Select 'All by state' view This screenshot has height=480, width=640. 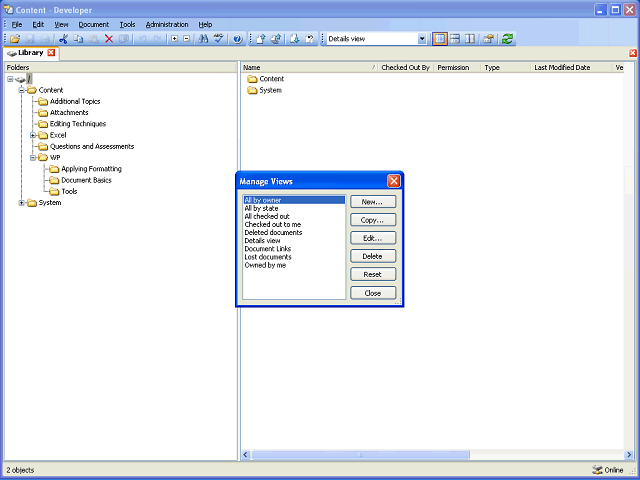click(x=261, y=208)
